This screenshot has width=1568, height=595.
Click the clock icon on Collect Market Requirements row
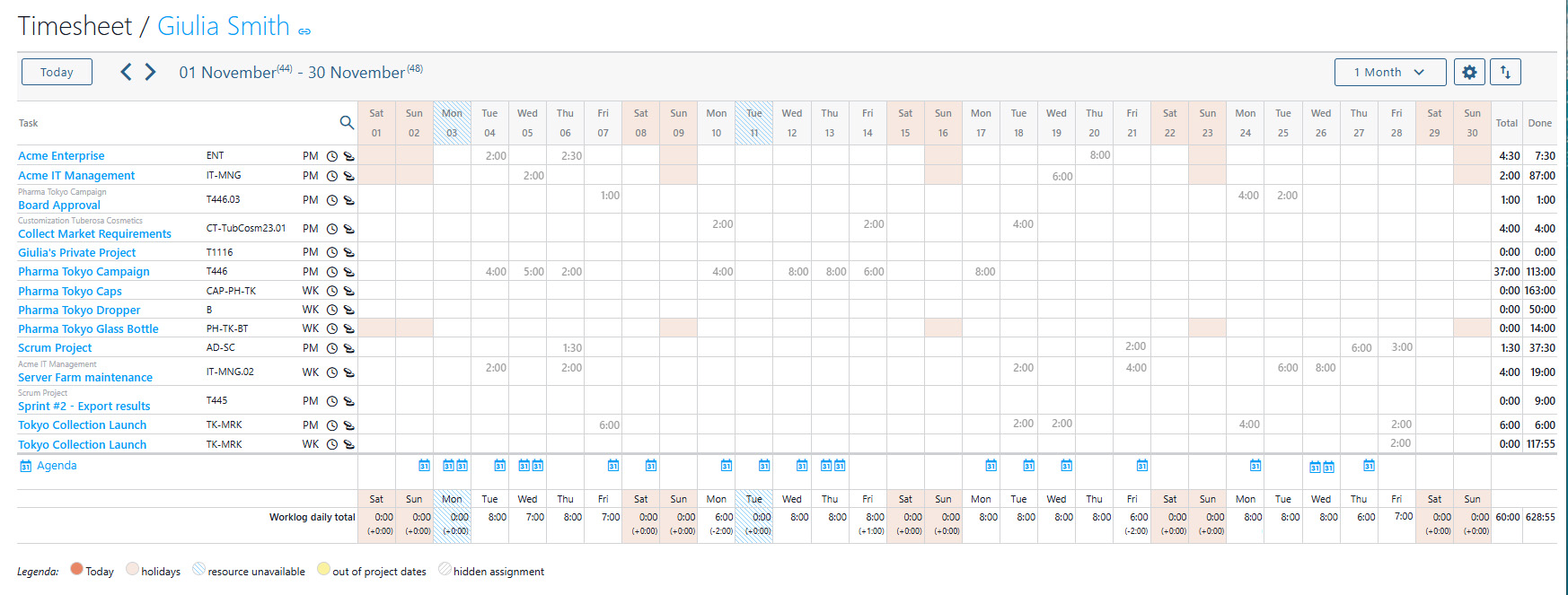click(332, 229)
